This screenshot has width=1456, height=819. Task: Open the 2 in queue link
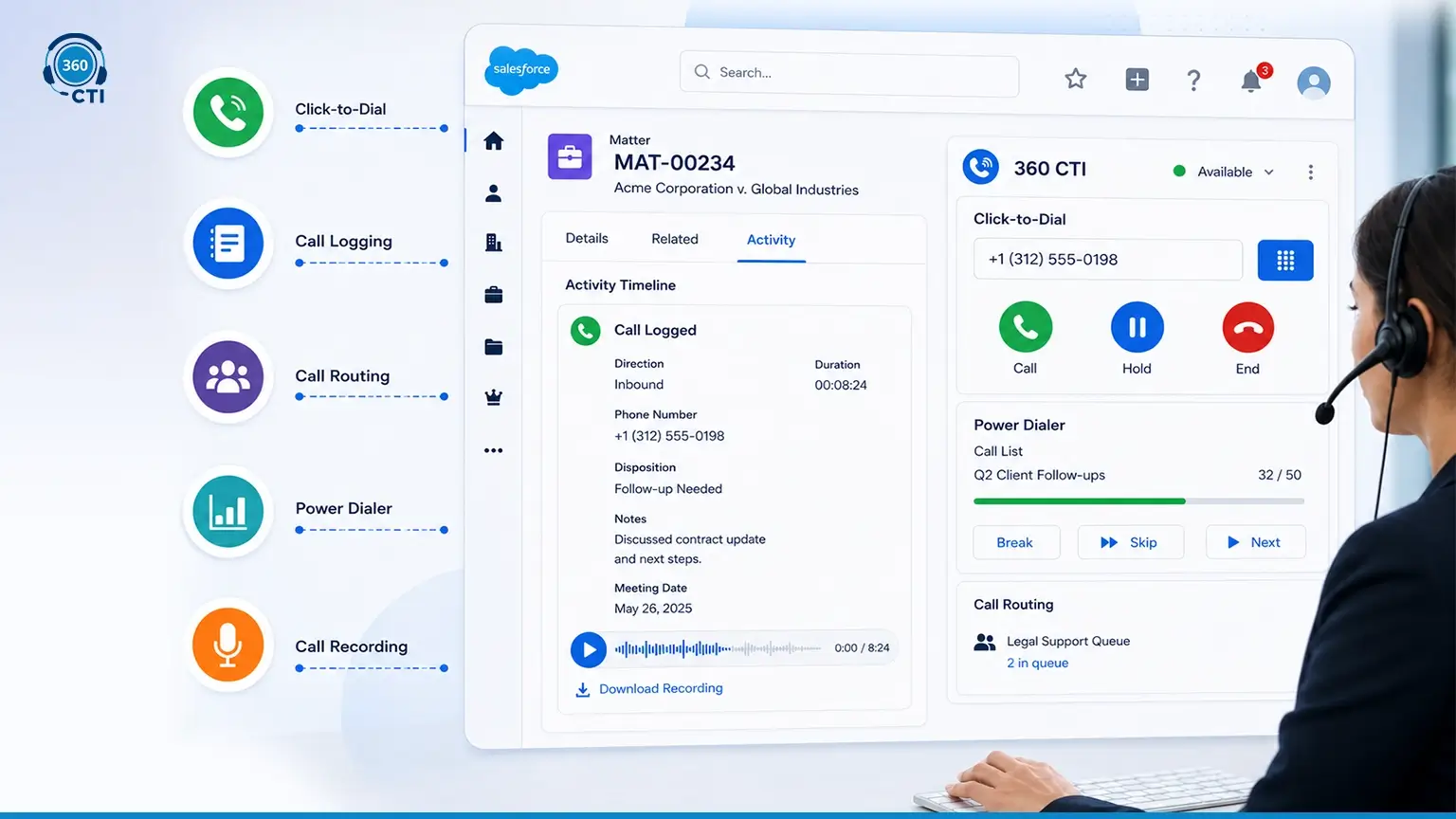[1037, 664]
